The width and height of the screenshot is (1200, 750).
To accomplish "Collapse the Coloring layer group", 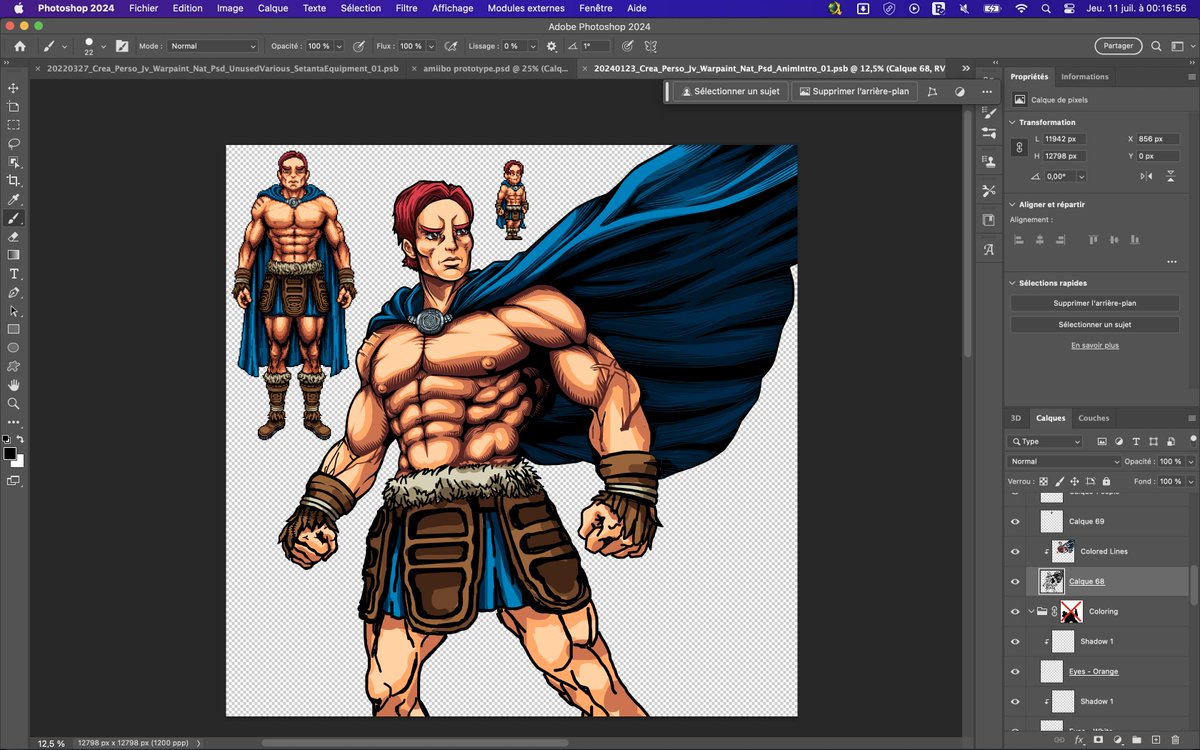I will click(x=1031, y=611).
